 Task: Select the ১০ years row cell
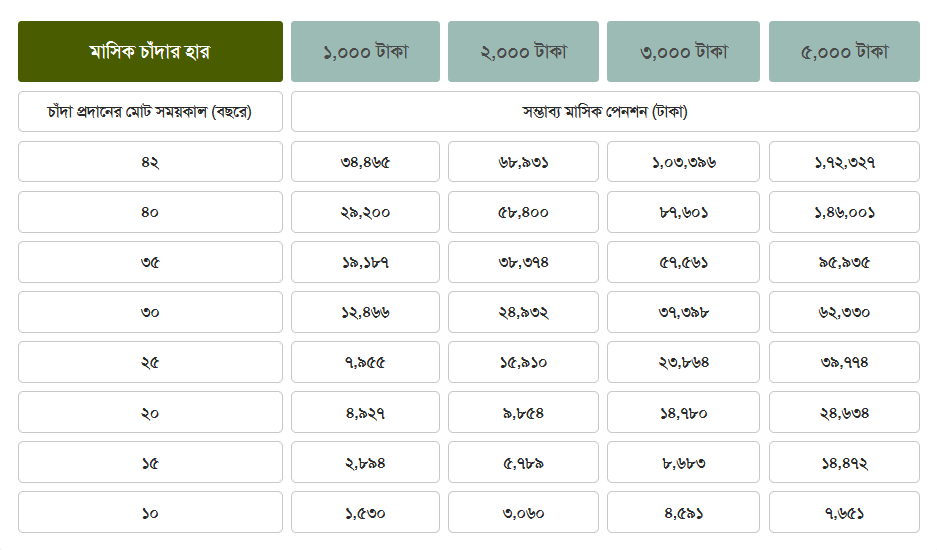point(150,513)
